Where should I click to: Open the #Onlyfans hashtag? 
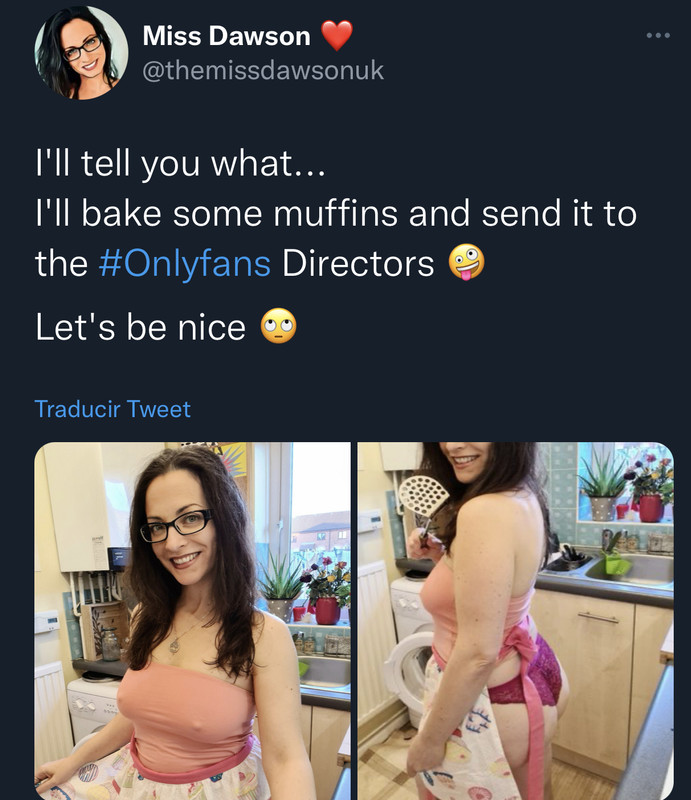[x=184, y=264]
